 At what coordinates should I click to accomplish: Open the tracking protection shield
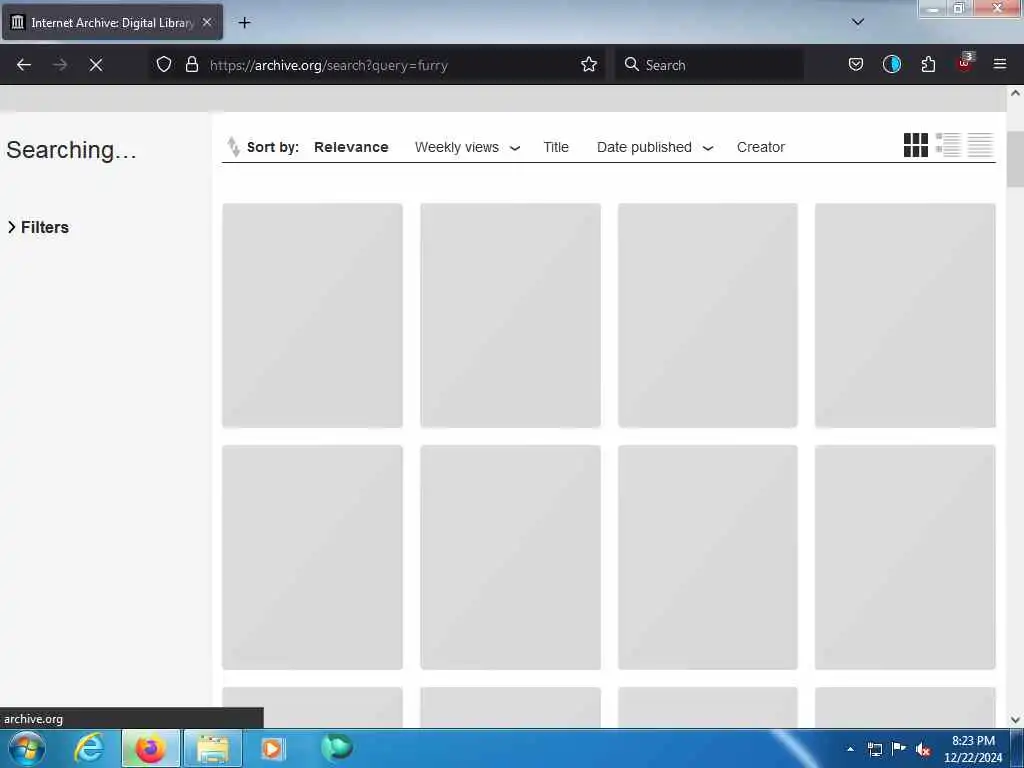pyautogui.click(x=164, y=65)
